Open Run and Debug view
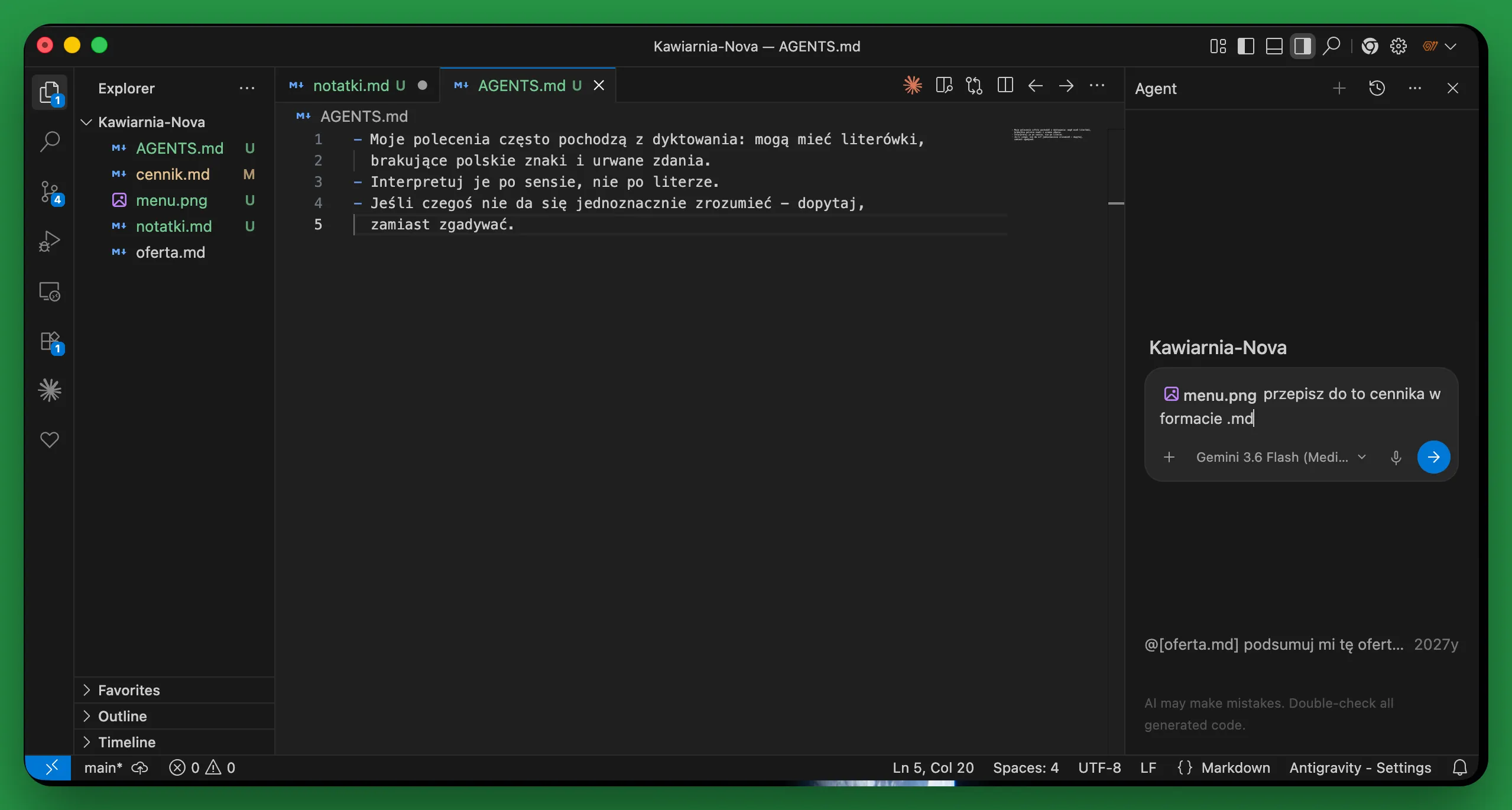Viewport: 1512px width, 810px height. 50,241
